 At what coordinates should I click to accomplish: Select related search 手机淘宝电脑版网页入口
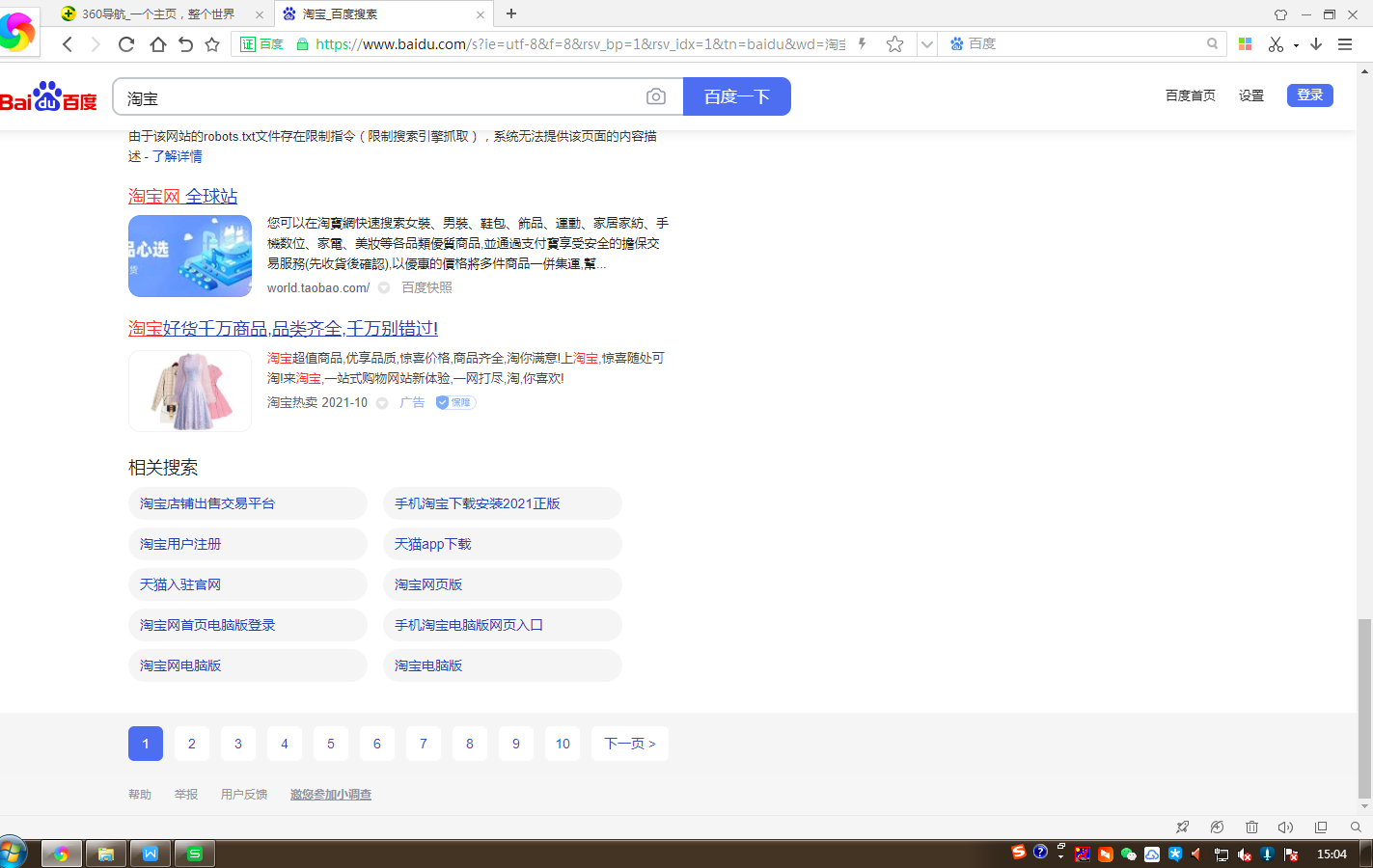[x=502, y=625]
